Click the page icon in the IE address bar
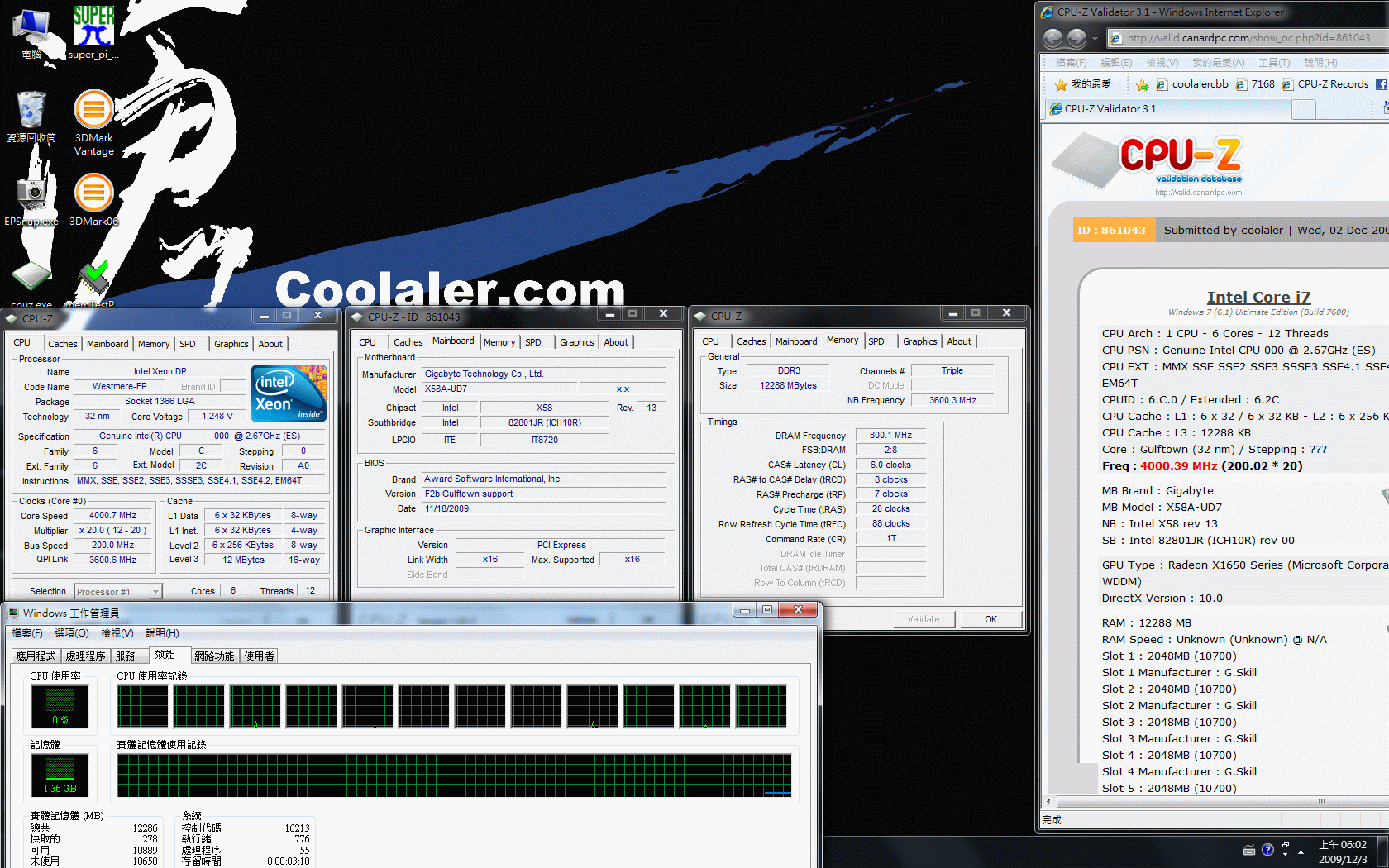Viewport: 1389px width, 868px height. pos(1116,38)
